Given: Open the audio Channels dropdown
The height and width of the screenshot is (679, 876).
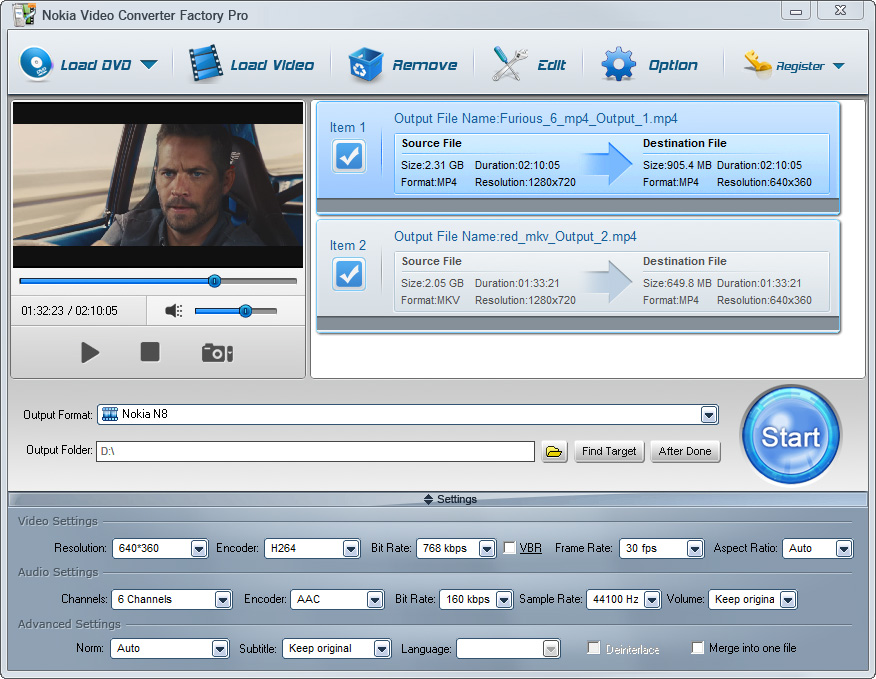Looking at the screenshot, I should pos(223,600).
